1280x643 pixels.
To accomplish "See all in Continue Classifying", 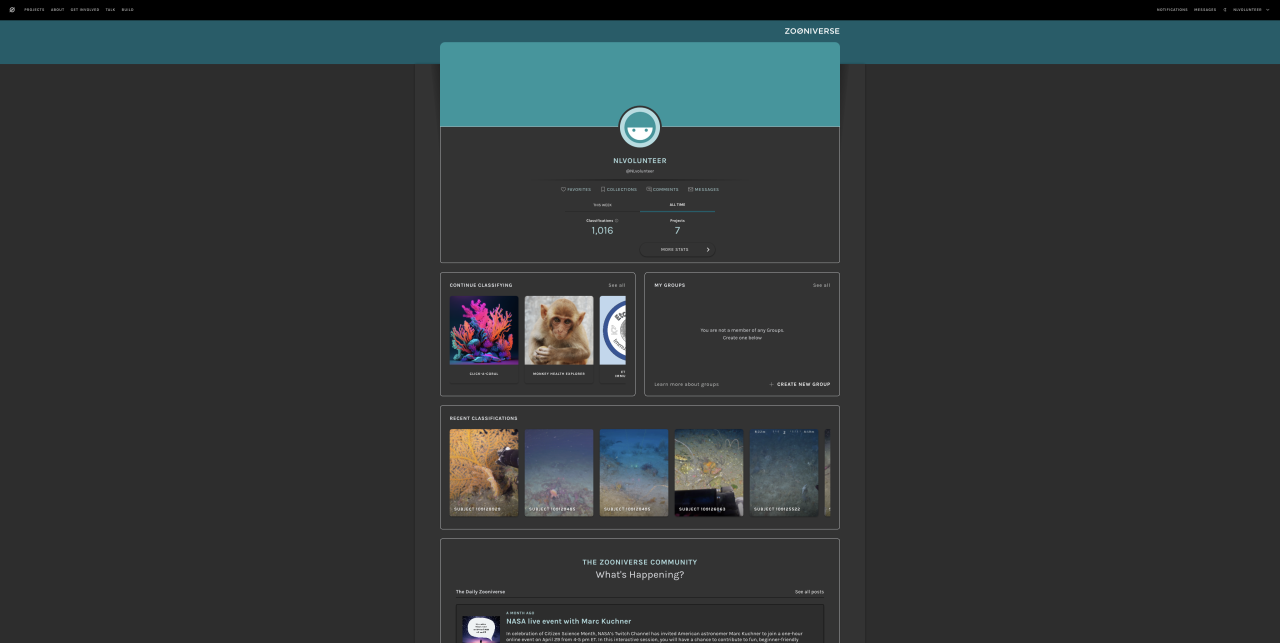I will point(617,285).
